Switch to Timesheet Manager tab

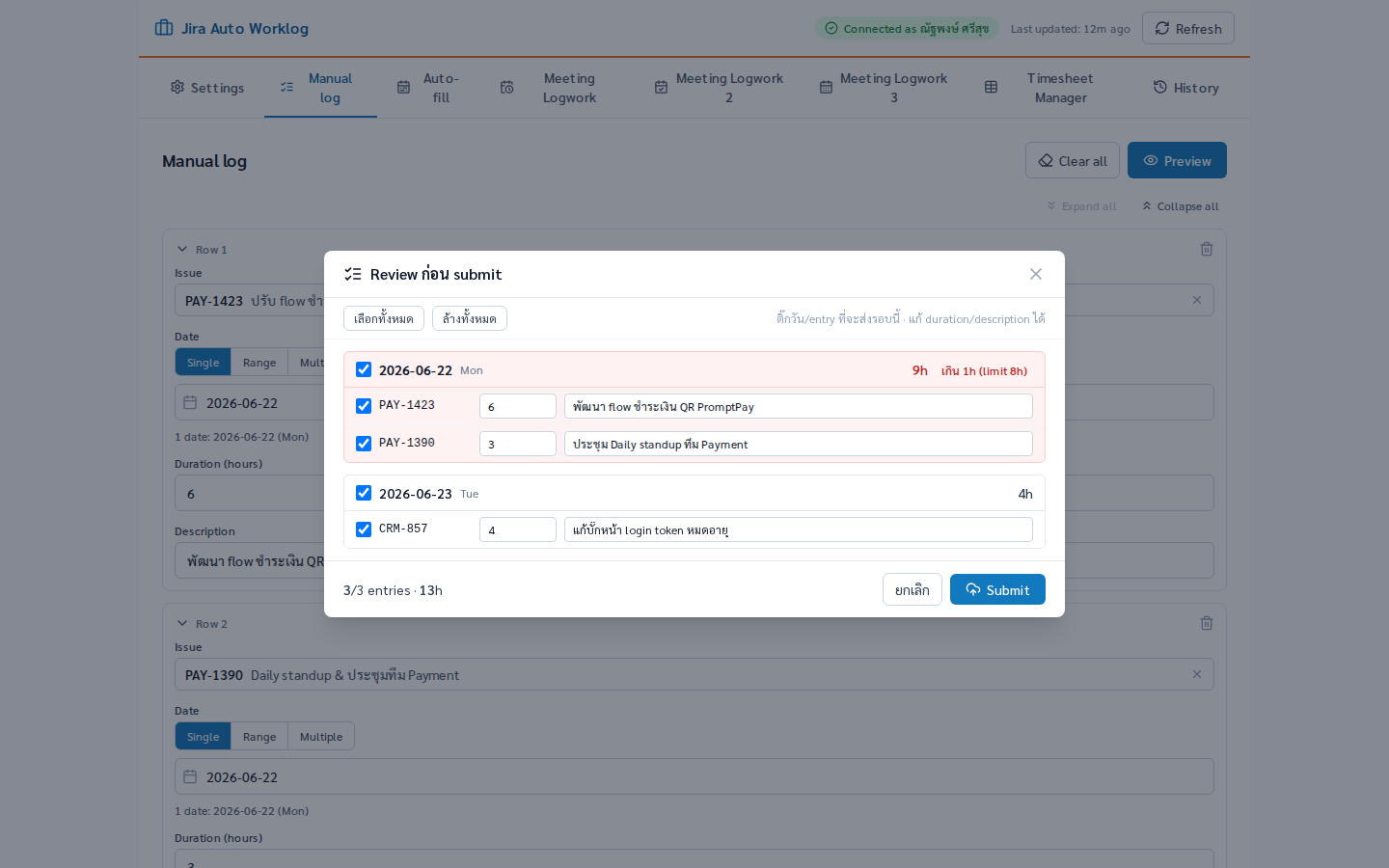(1049, 88)
